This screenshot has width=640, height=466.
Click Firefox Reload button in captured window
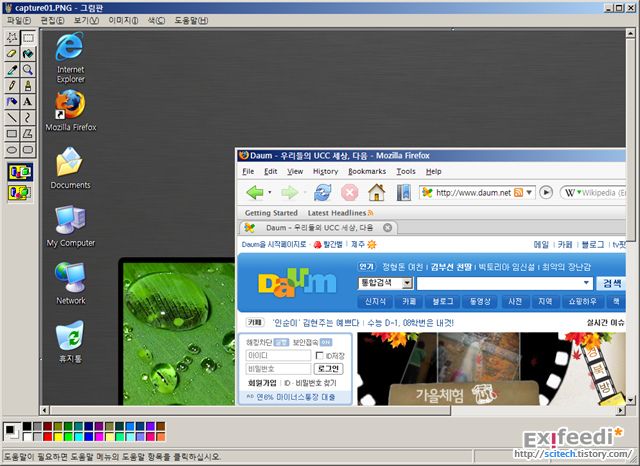[322, 192]
